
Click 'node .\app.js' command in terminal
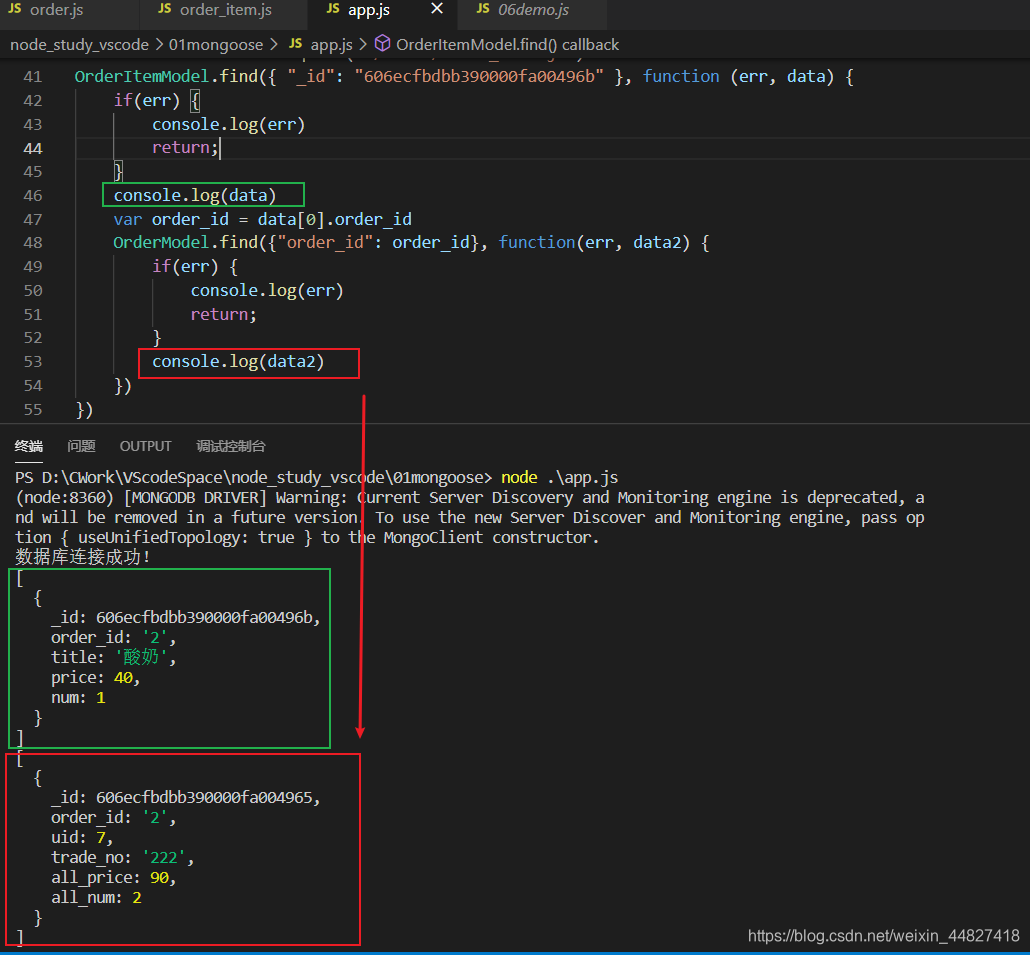[560, 478]
